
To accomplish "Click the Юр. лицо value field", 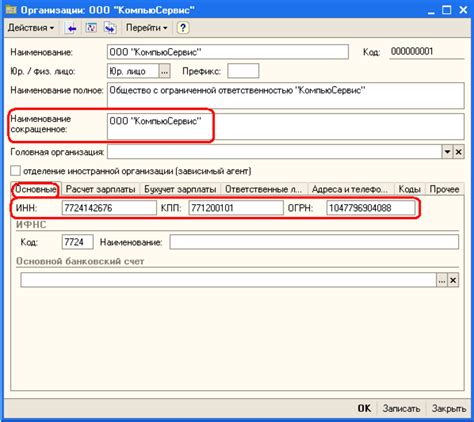I will click(133, 71).
